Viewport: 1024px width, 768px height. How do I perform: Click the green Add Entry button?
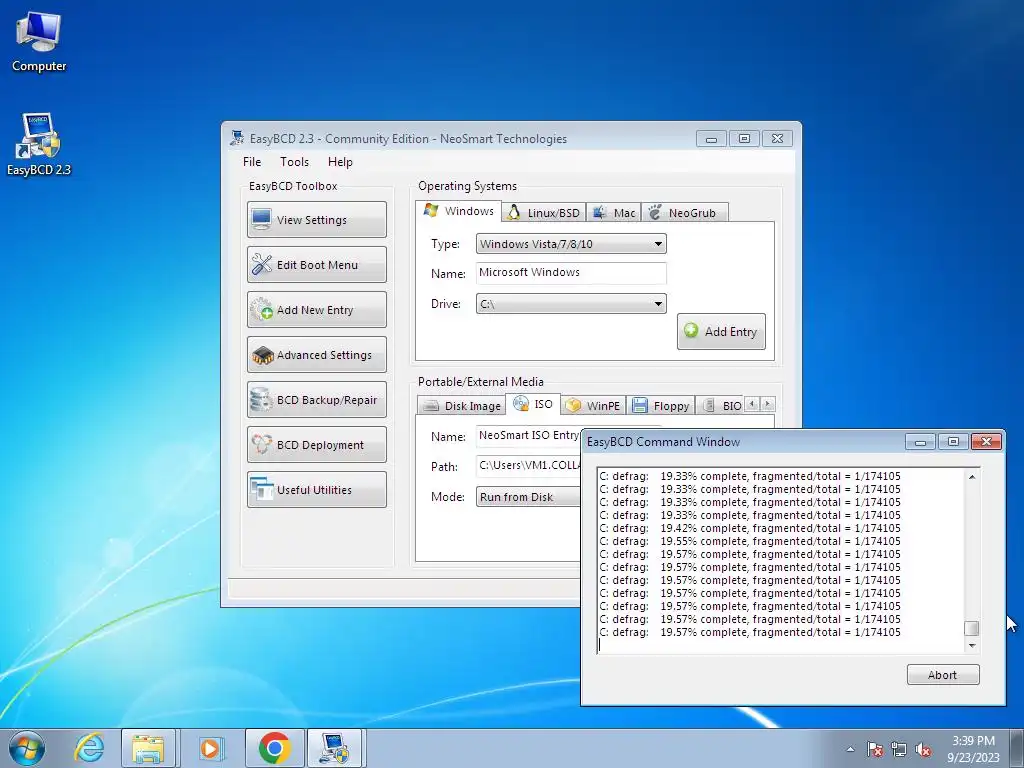pyautogui.click(x=721, y=332)
